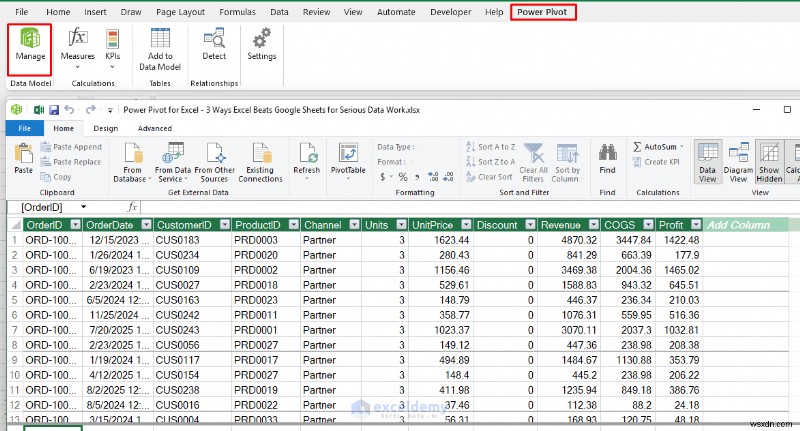Click Detect relationships
Viewport: 800px width, 431px height.
[x=214, y=45]
